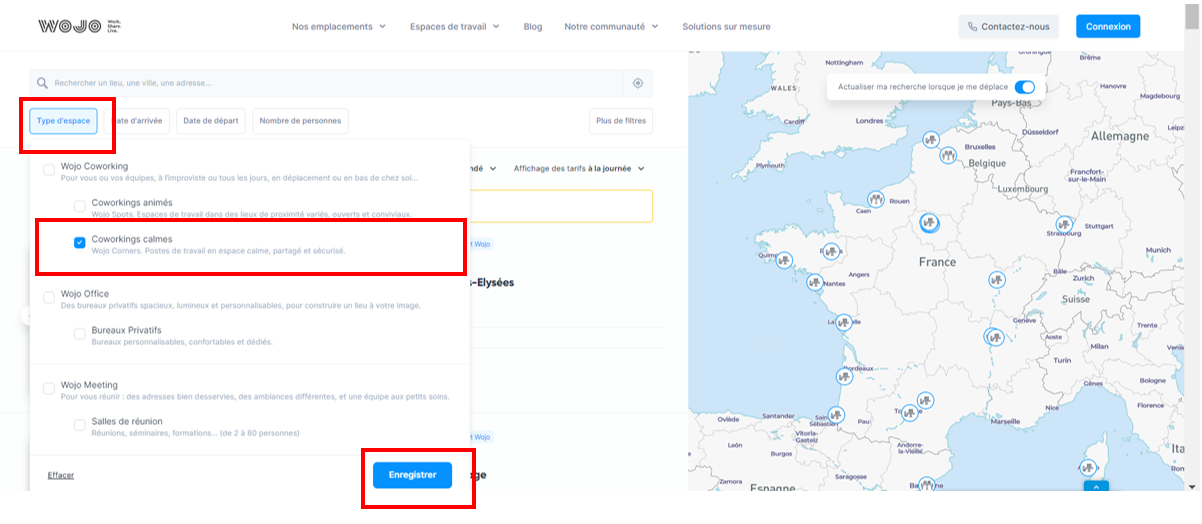1202x524 pixels.
Task: Click the Connexion button
Action: (1108, 27)
